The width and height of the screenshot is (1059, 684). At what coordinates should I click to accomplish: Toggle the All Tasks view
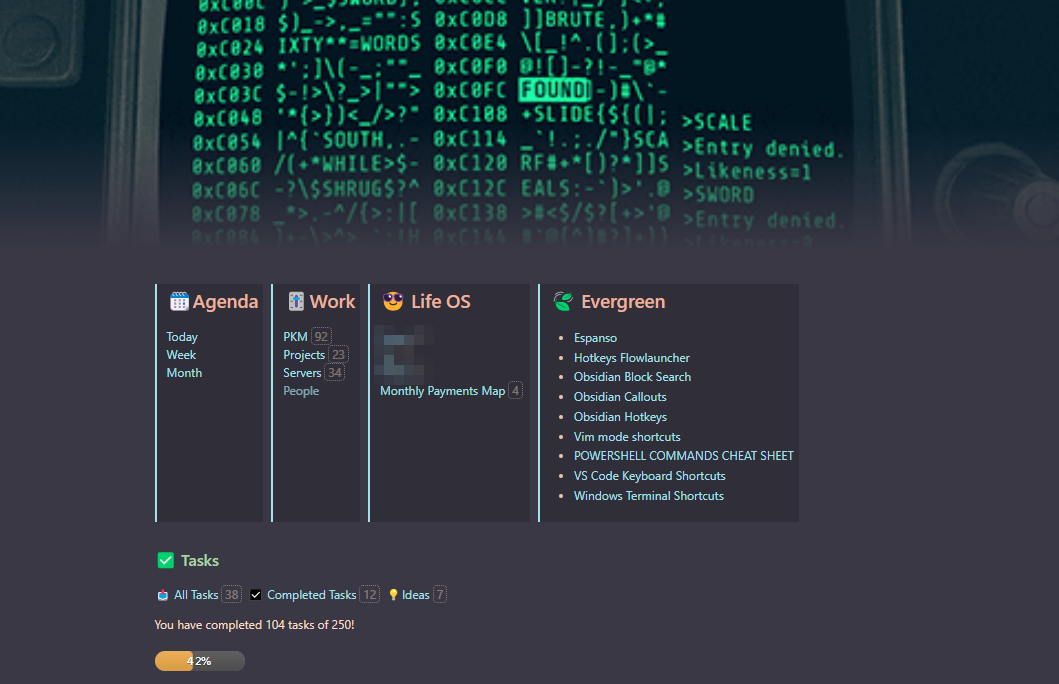point(199,594)
